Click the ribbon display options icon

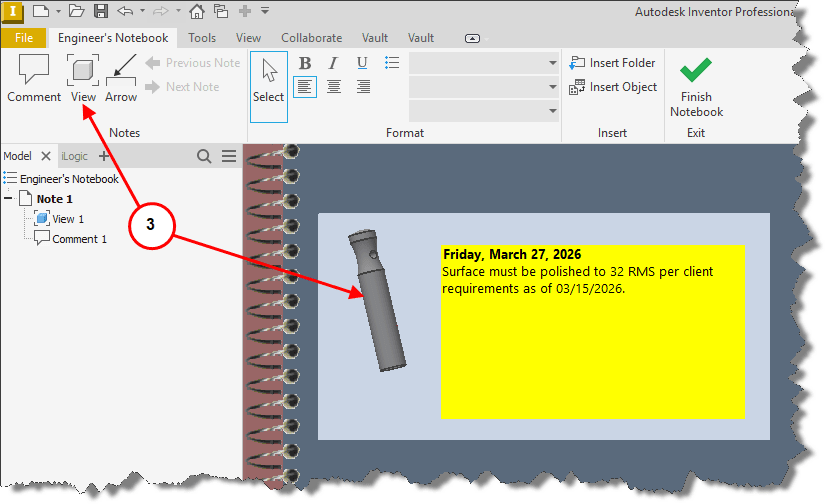(x=472, y=38)
